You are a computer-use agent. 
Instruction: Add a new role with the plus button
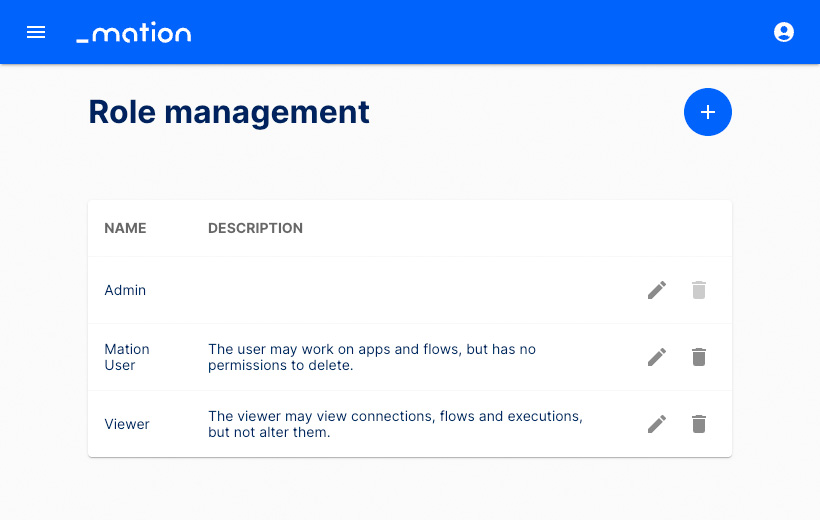coord(708,112)
